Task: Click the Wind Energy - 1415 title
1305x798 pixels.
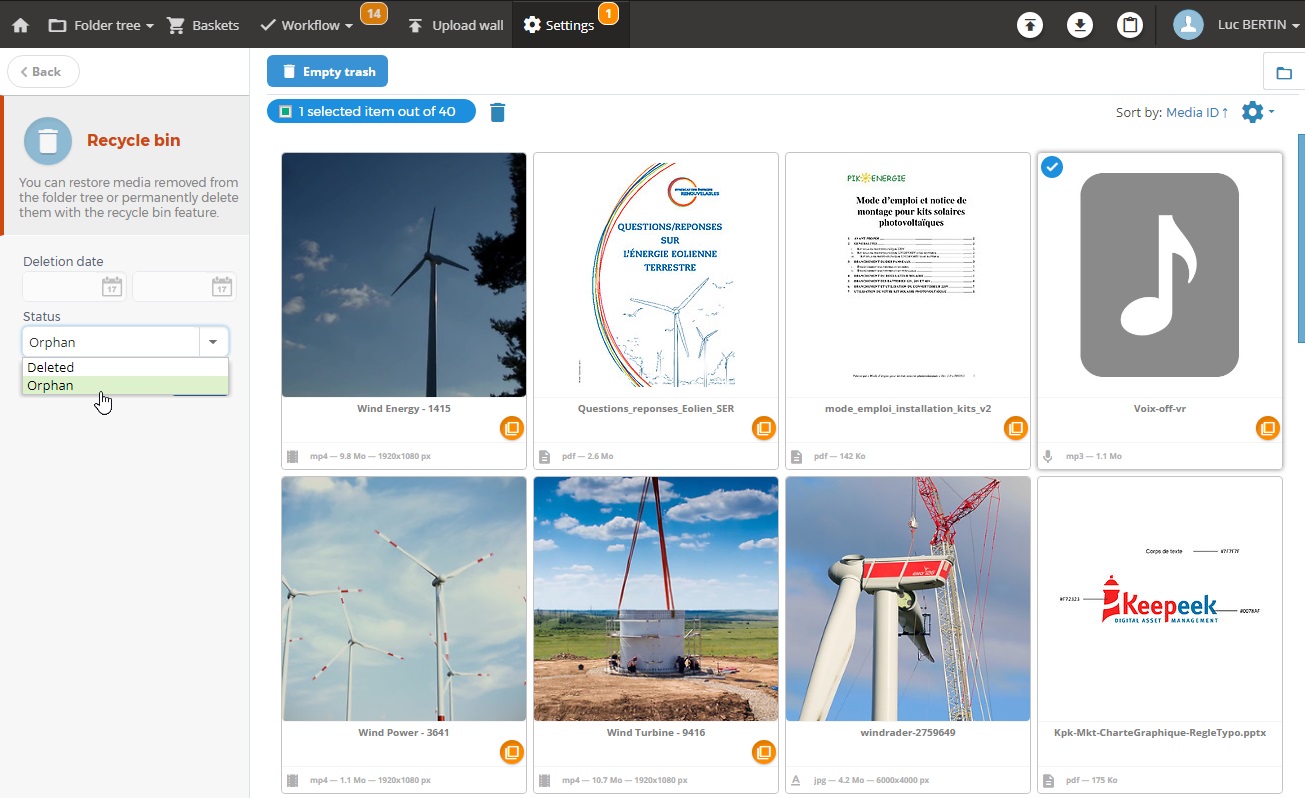Action: pos(404,409)
